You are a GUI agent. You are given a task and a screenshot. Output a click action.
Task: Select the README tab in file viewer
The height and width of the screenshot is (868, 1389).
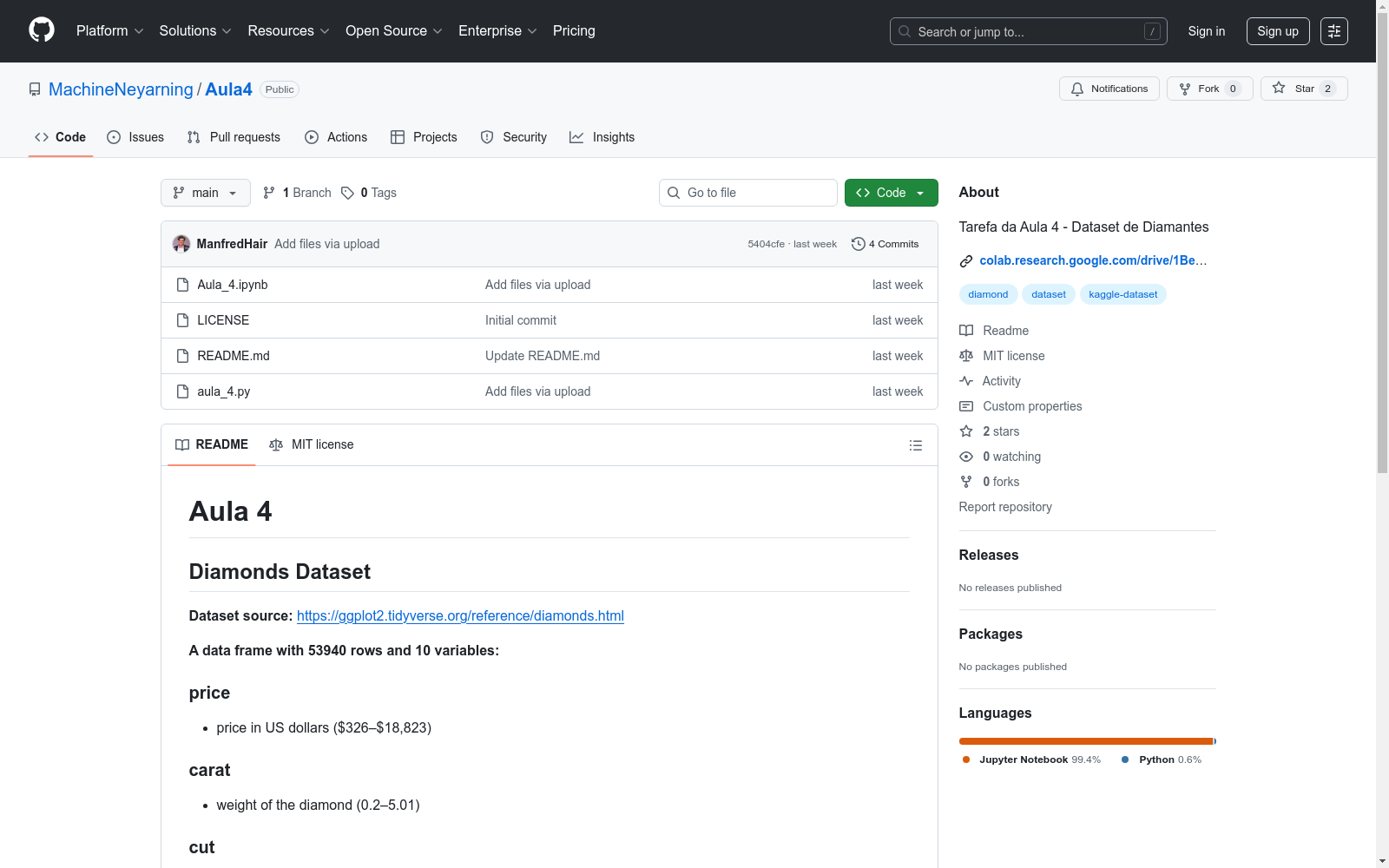(212, 444)
